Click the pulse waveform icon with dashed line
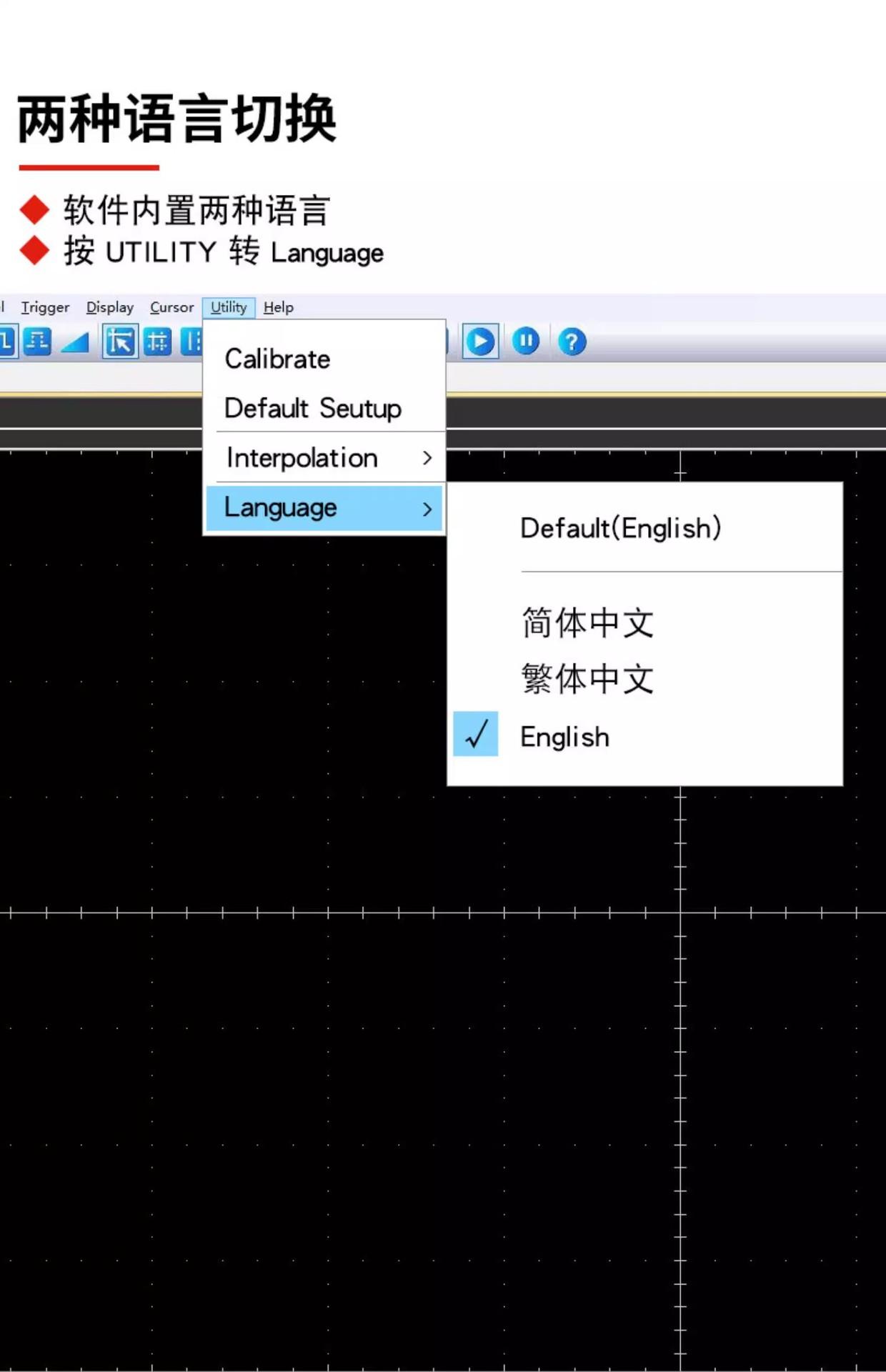The height and width of the screenshot is (1372, 886). [x=37, y=342]
